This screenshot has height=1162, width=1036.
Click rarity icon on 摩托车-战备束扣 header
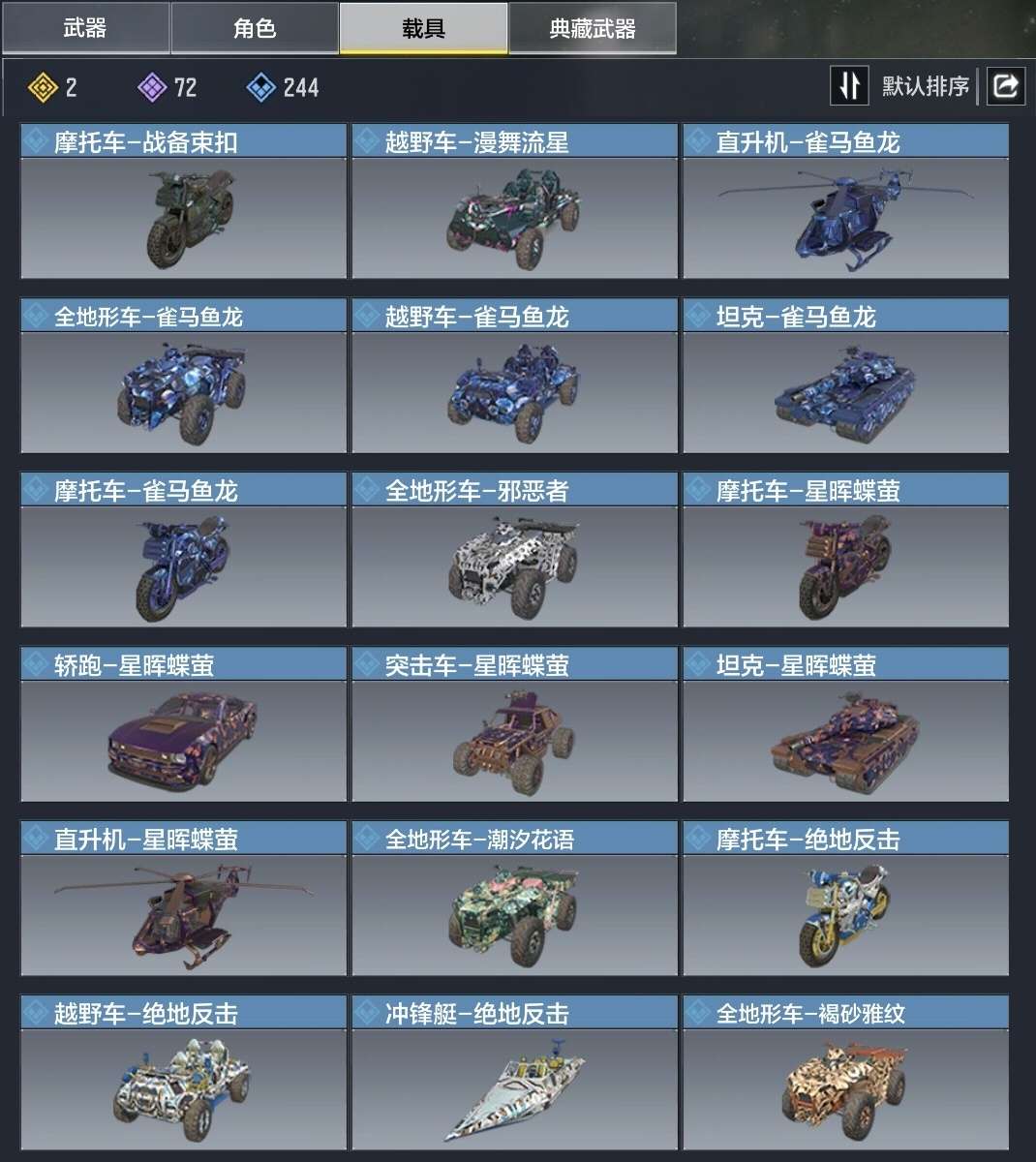click(x=38, y=142)
